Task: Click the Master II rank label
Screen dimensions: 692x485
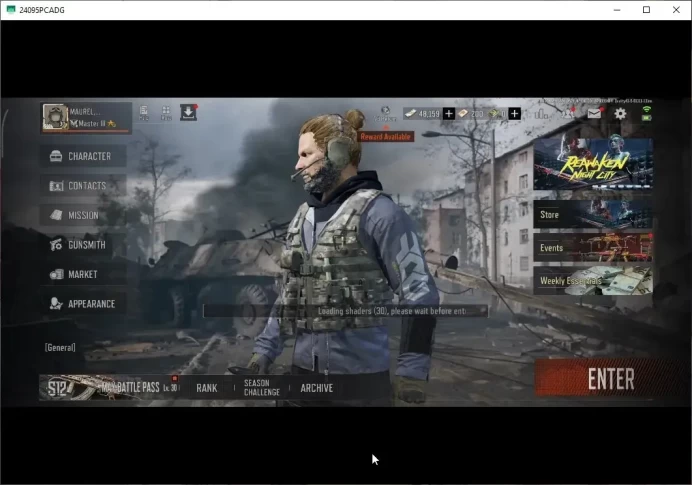Action: [92, 124]
